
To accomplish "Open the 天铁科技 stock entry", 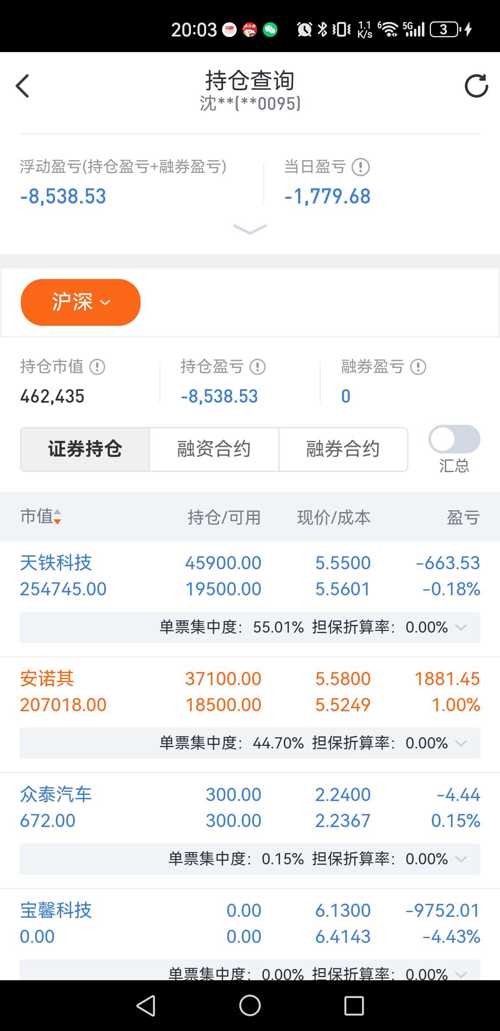I will (x=250, y=576).
